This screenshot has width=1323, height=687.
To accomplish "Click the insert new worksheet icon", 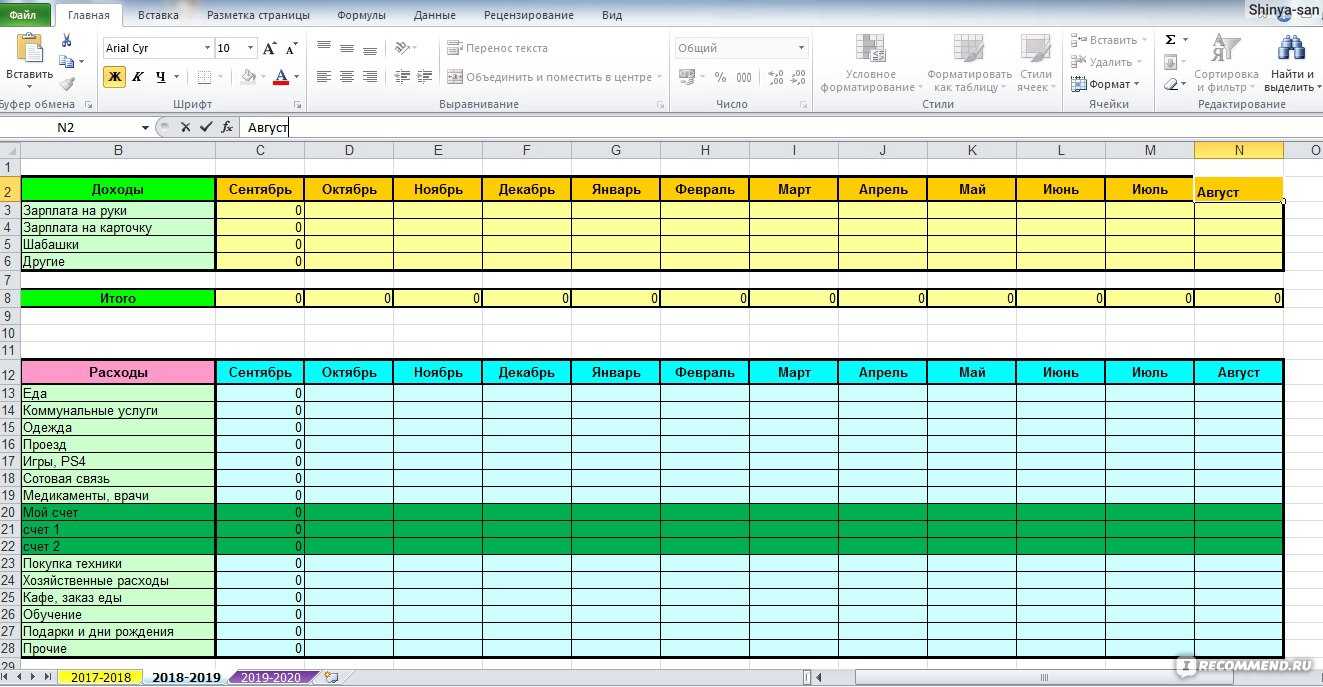I will (331, 677).
